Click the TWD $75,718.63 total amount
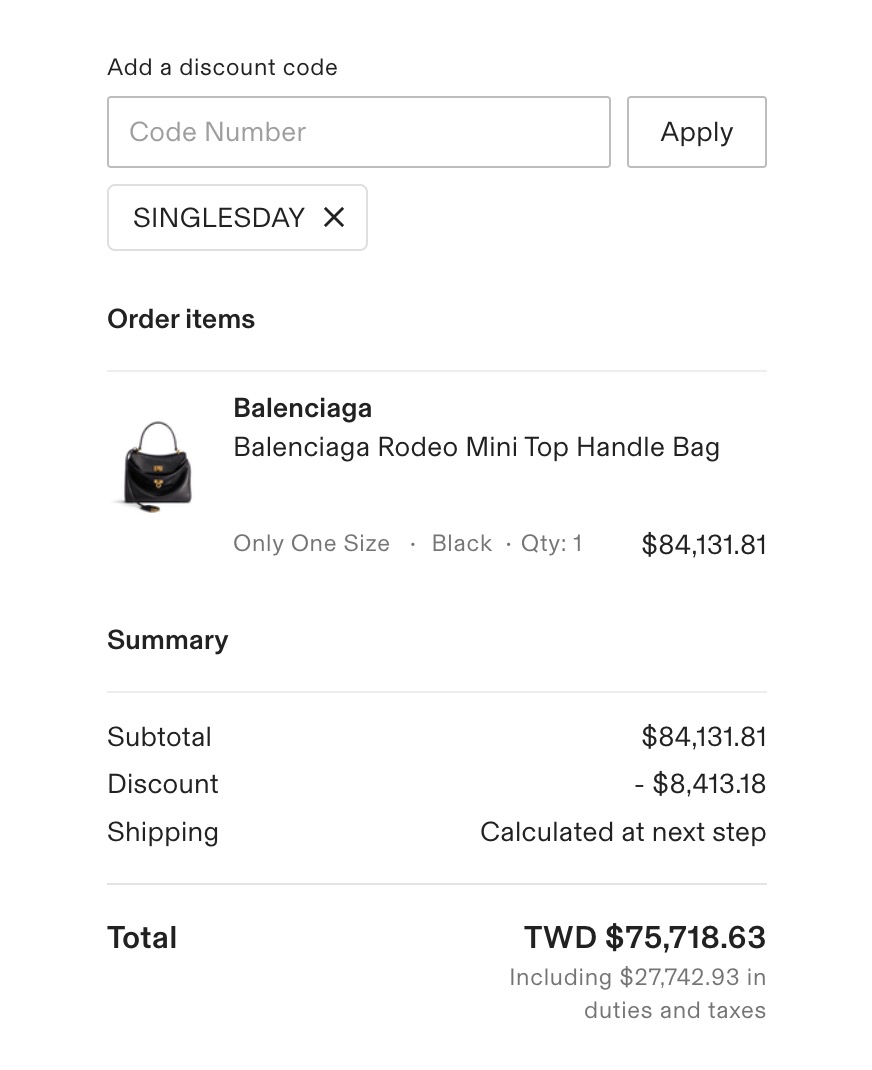This screenshot has height=1070, width=872. tap(644, 938)
